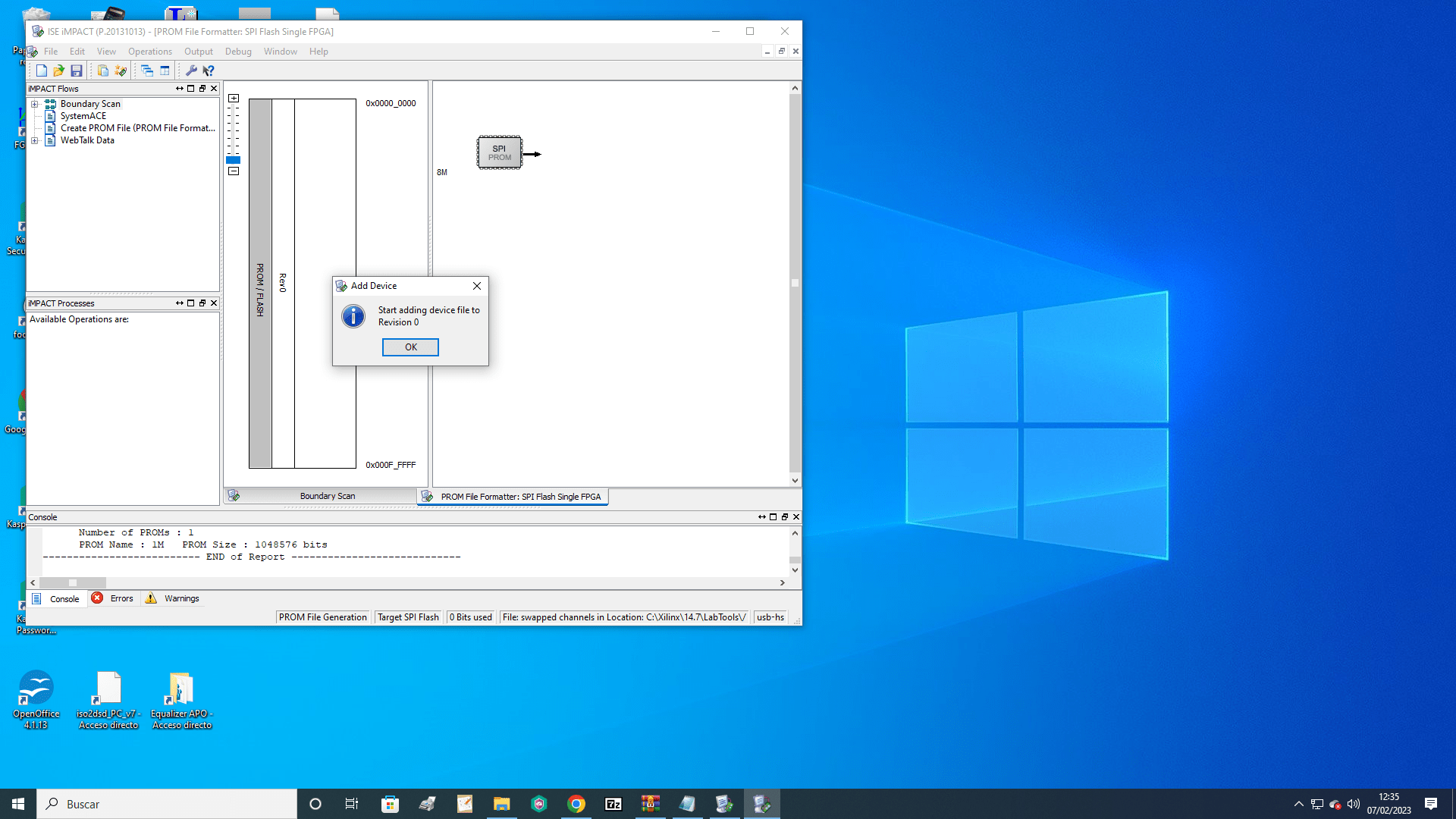
Task: Maximize the Console panel
Action: click(773, 517)
